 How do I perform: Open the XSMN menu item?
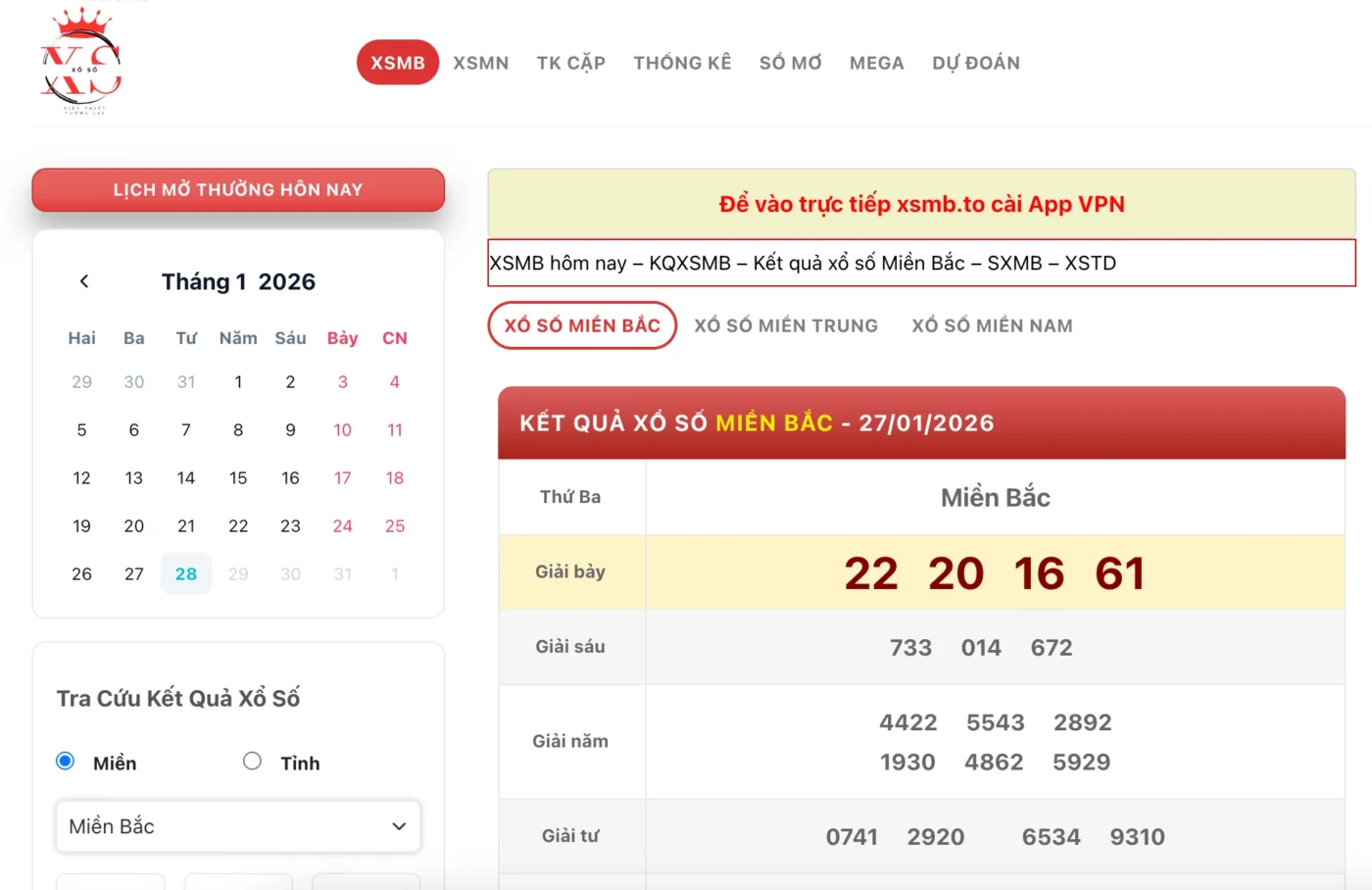tap(480, 63)
